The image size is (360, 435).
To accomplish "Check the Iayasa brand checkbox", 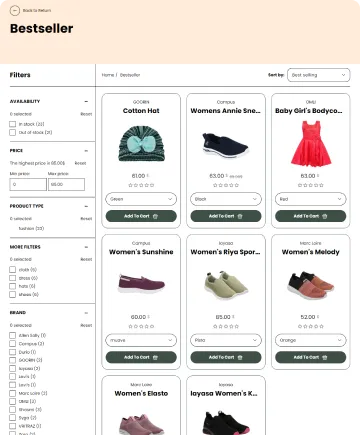I will [13, 368].
